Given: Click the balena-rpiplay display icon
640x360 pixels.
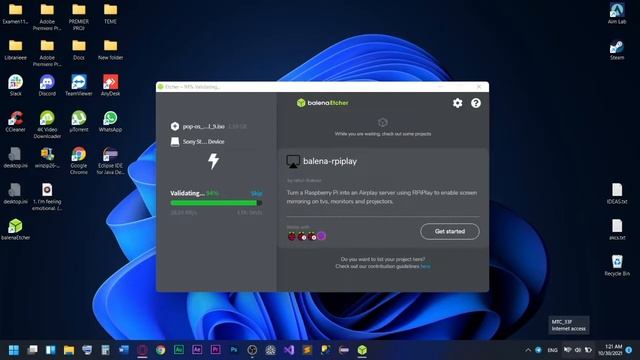Looking at the screenshot, I should coord(293,161).
